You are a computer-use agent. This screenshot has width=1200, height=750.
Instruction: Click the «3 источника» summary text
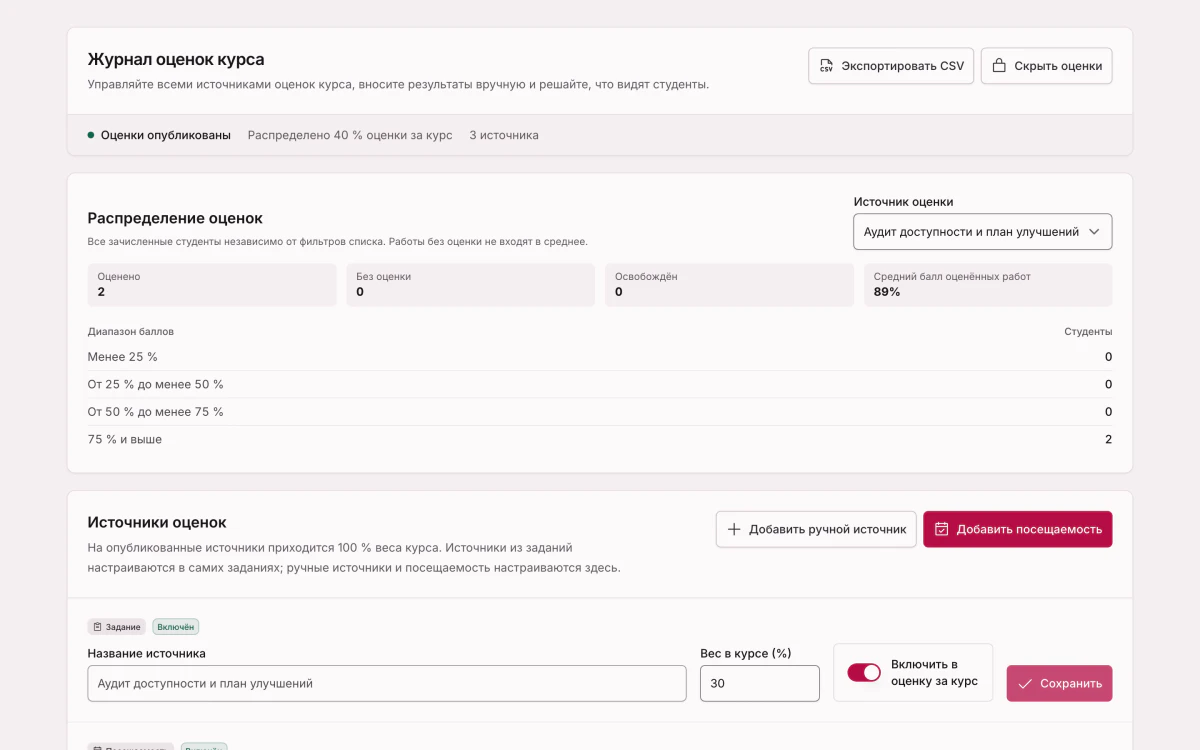pyautogui.click(x=504, y=135)
